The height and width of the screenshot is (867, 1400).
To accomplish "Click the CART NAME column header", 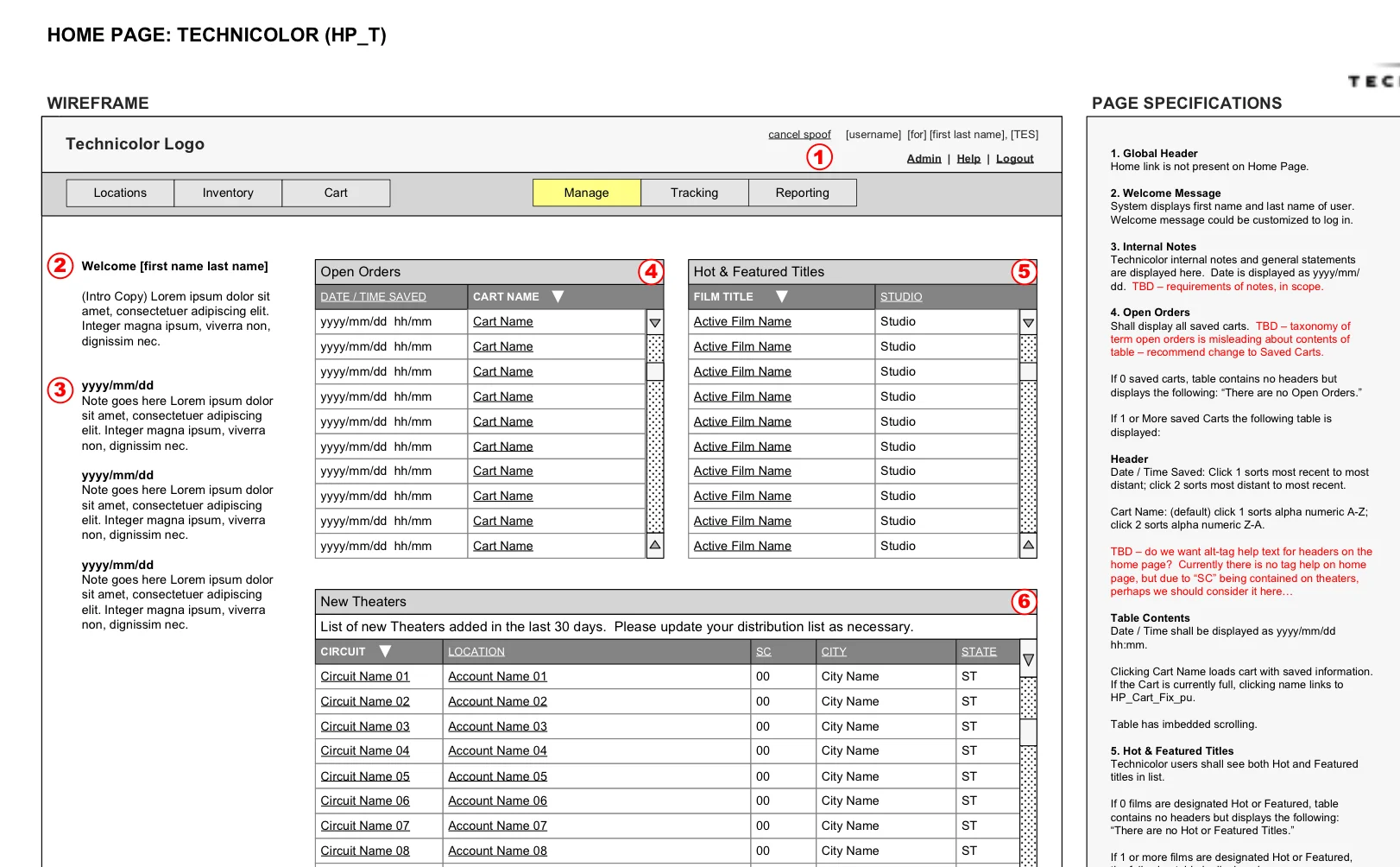I will tap(506, 297).
